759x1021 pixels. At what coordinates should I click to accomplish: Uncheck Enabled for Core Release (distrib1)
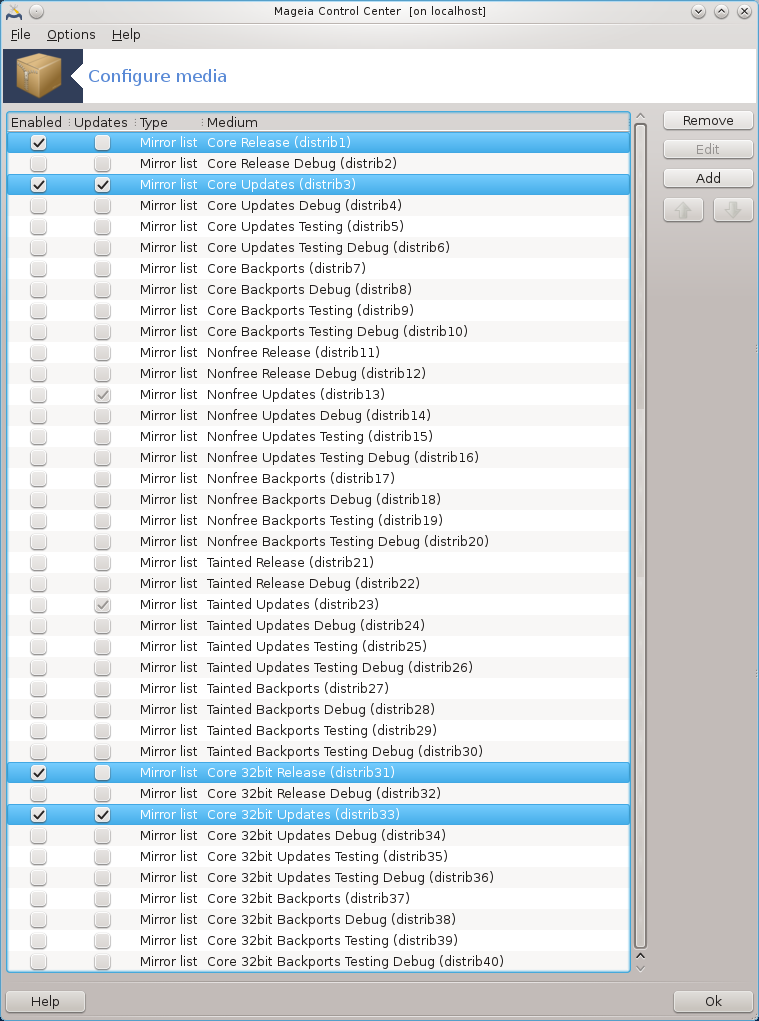(38, 143)
